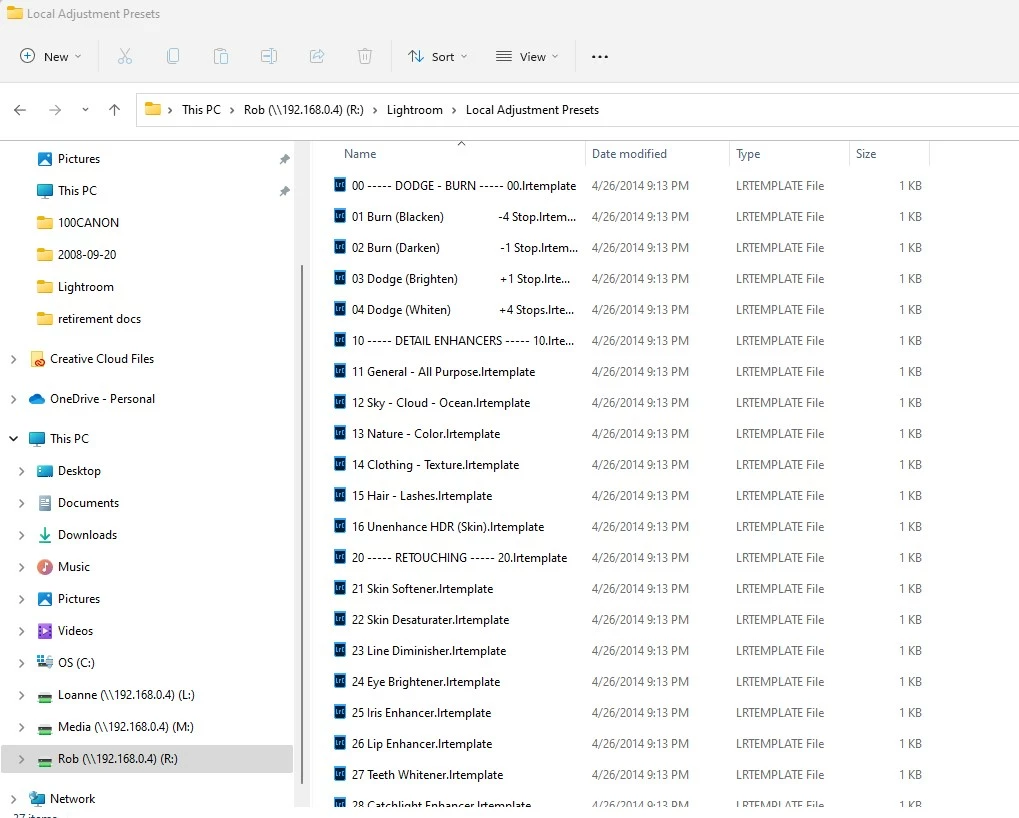Click the Network icon in sidebar
1019x818 pixels.
click(x=37, y=799)
